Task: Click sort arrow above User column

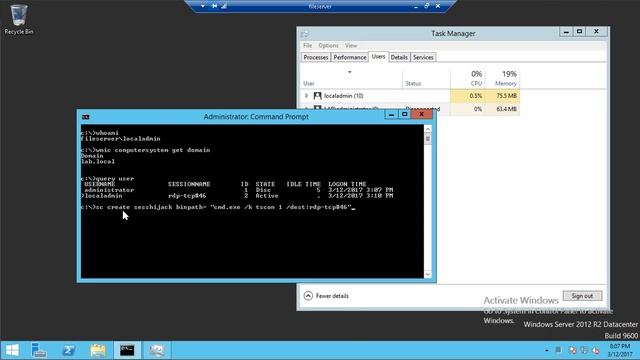Action: tap(349, 72)
